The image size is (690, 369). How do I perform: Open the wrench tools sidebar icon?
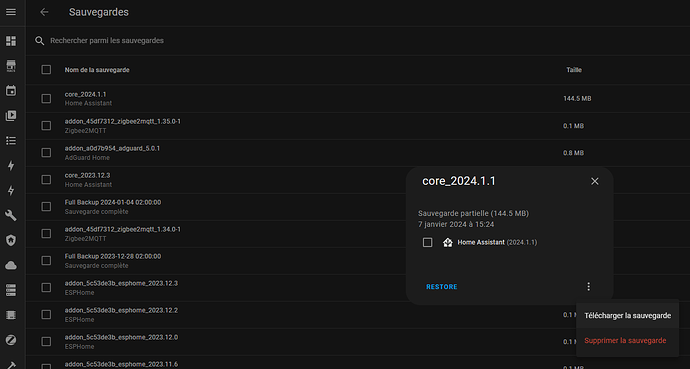(11, 215)
